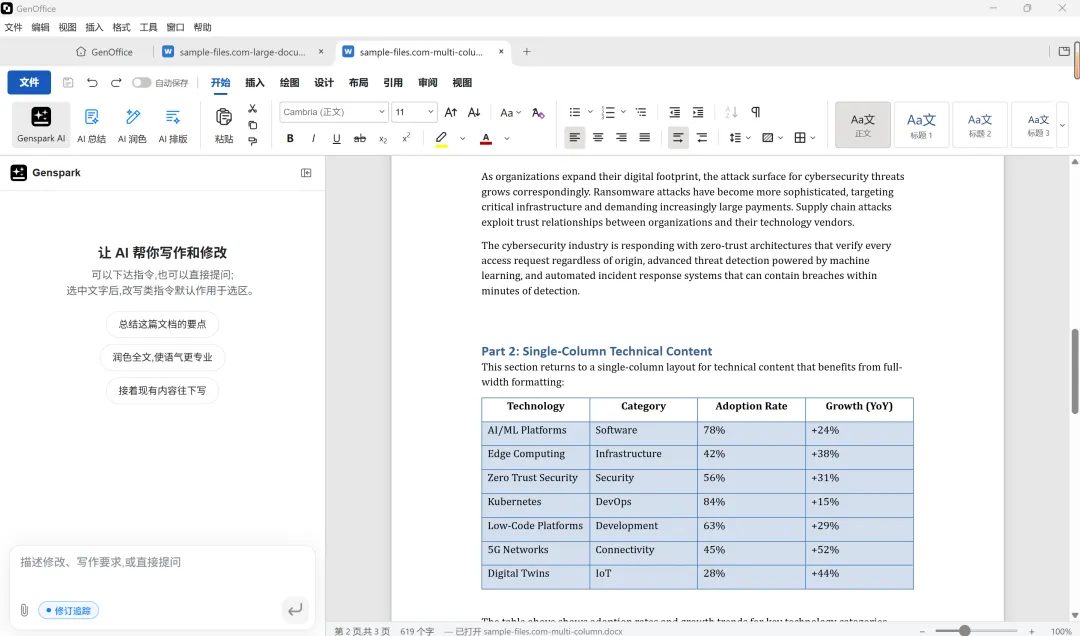Click the document vertical scrollbar thumb

(1074, 372)
